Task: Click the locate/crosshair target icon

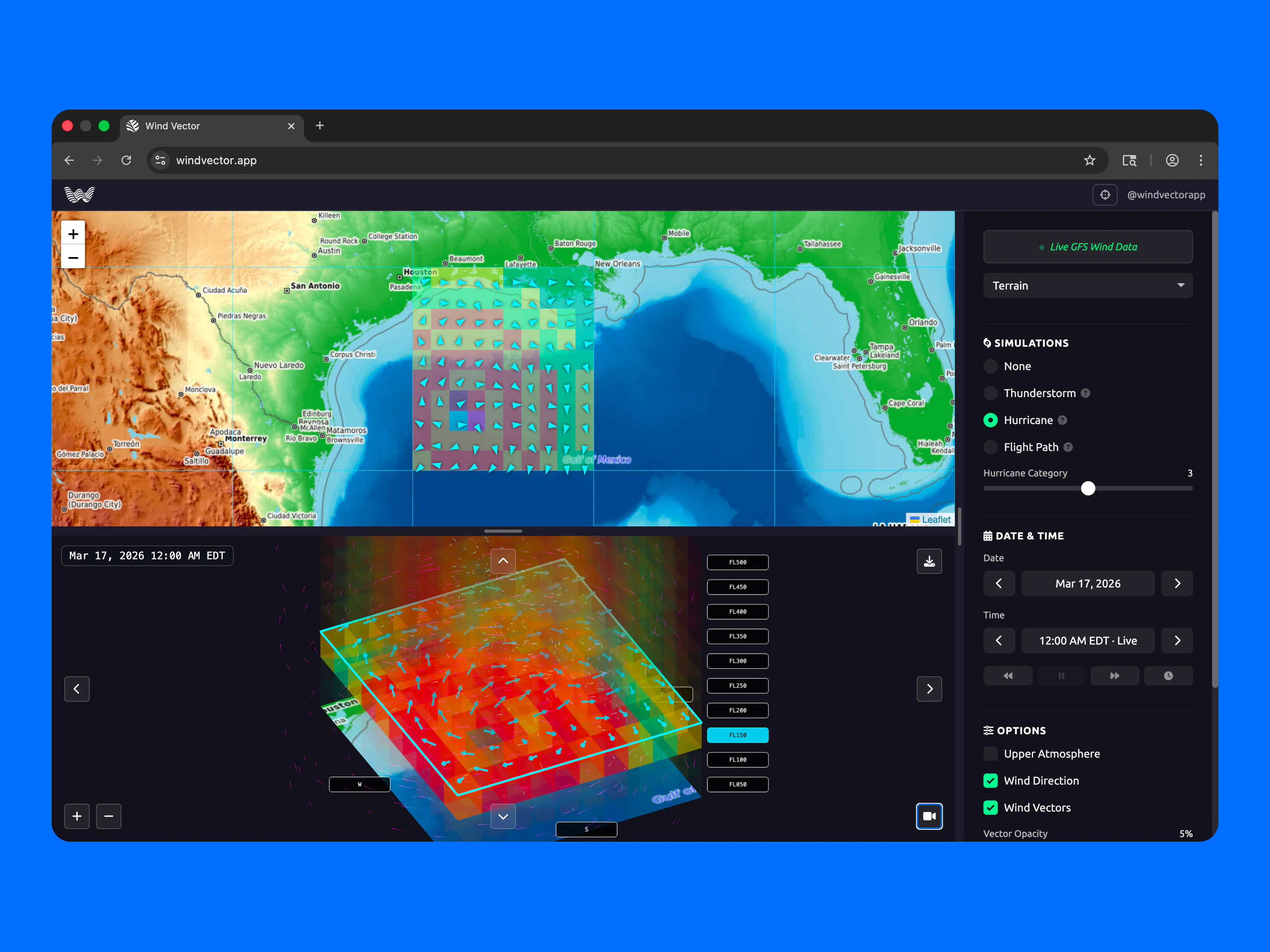Action: click(x=1105, y=194)
